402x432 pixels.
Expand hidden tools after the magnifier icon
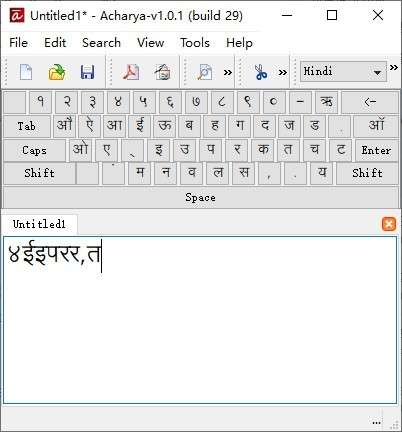[x=228, y=72]
